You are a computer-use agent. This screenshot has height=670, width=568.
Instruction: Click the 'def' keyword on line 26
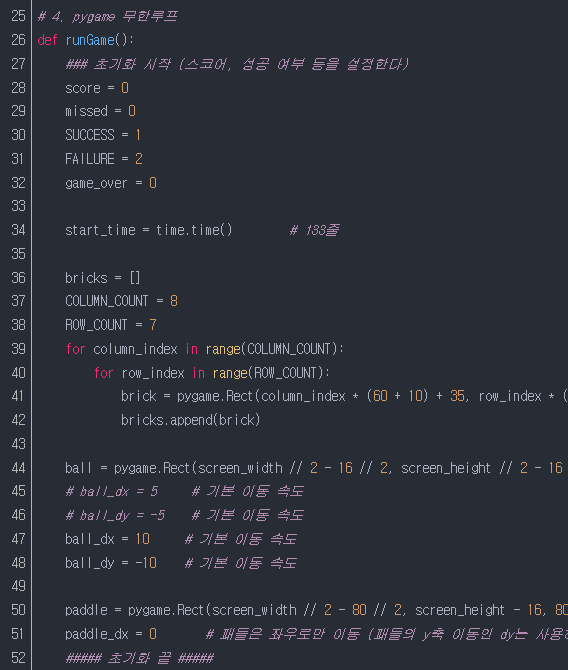[47, 40]
